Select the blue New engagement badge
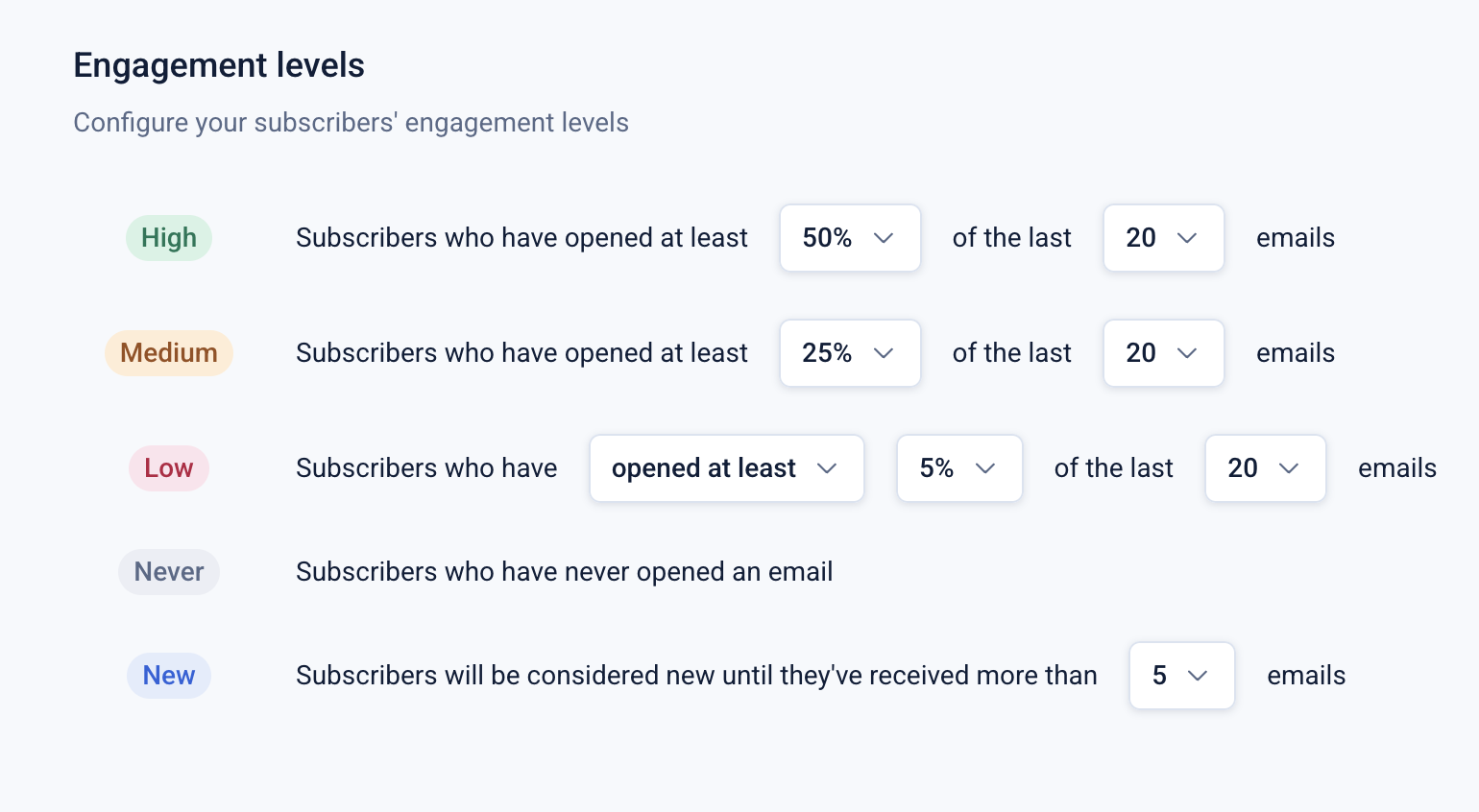The width and height of the screenshot is (1479, 812). click(x=169, y=676)
